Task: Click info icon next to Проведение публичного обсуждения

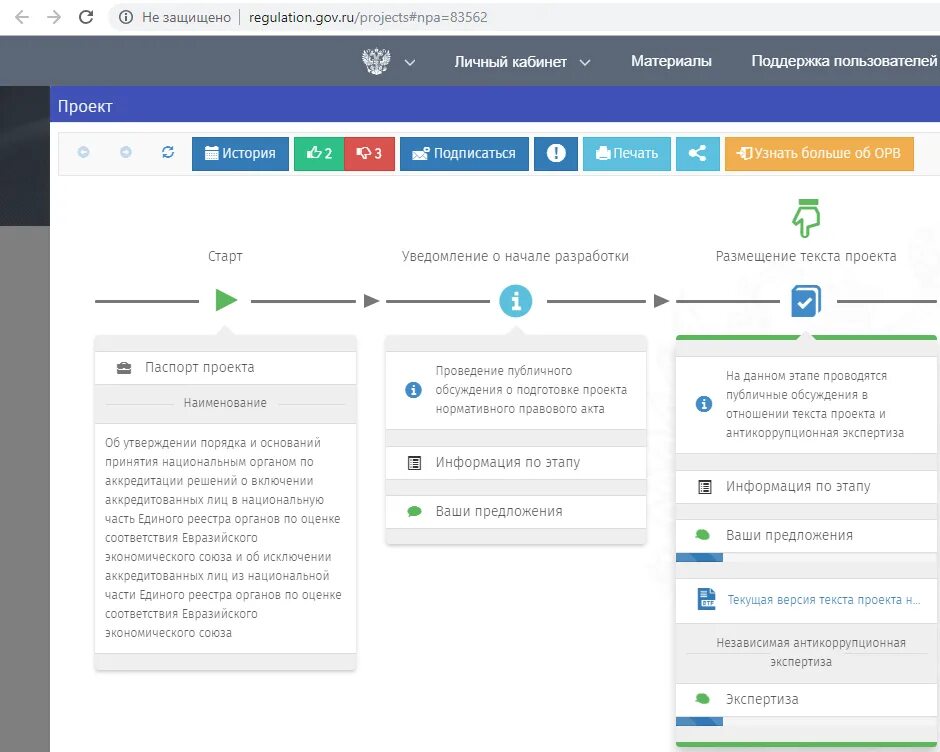Action: 413,390
